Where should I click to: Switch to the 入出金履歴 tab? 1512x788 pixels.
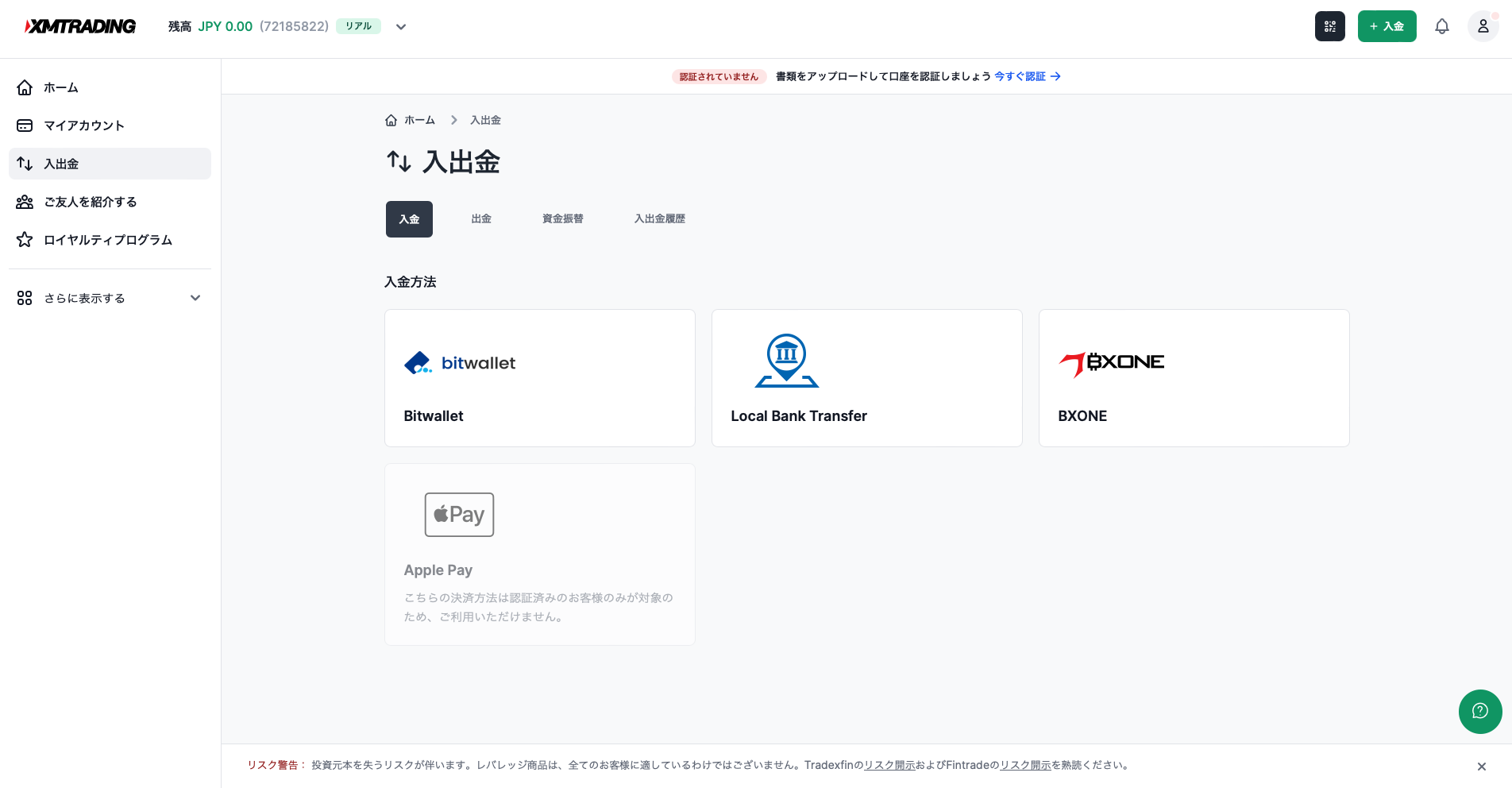659,219
